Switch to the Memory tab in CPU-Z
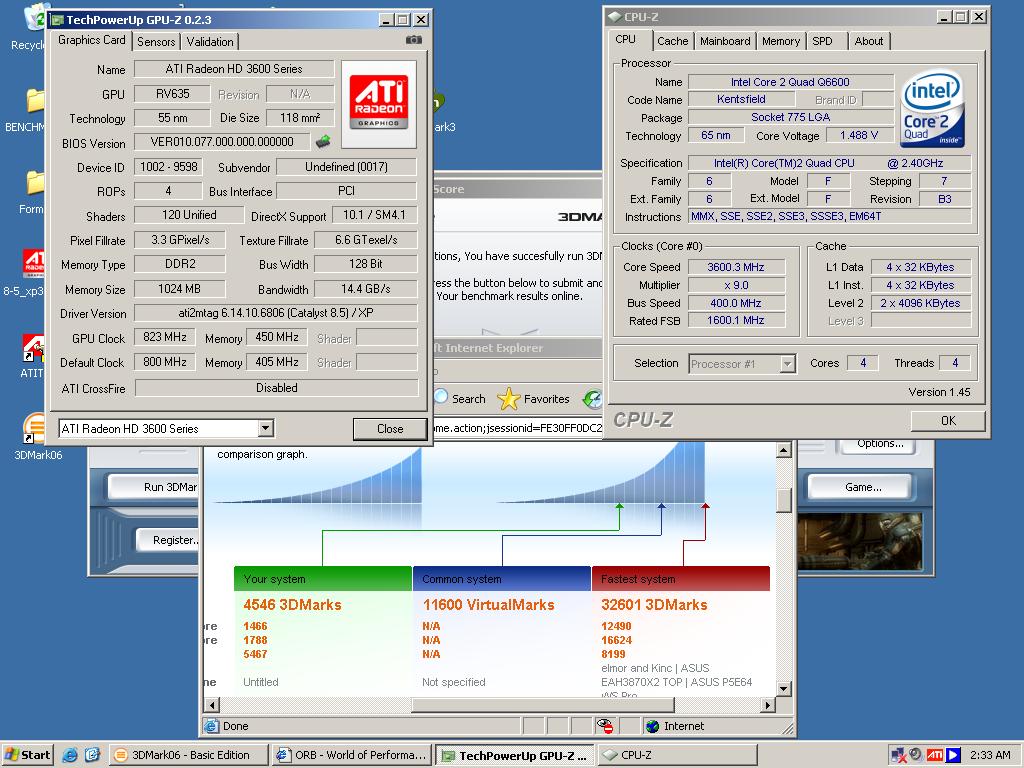Viewport: 1024px width, 768px height. coord(780,41)
